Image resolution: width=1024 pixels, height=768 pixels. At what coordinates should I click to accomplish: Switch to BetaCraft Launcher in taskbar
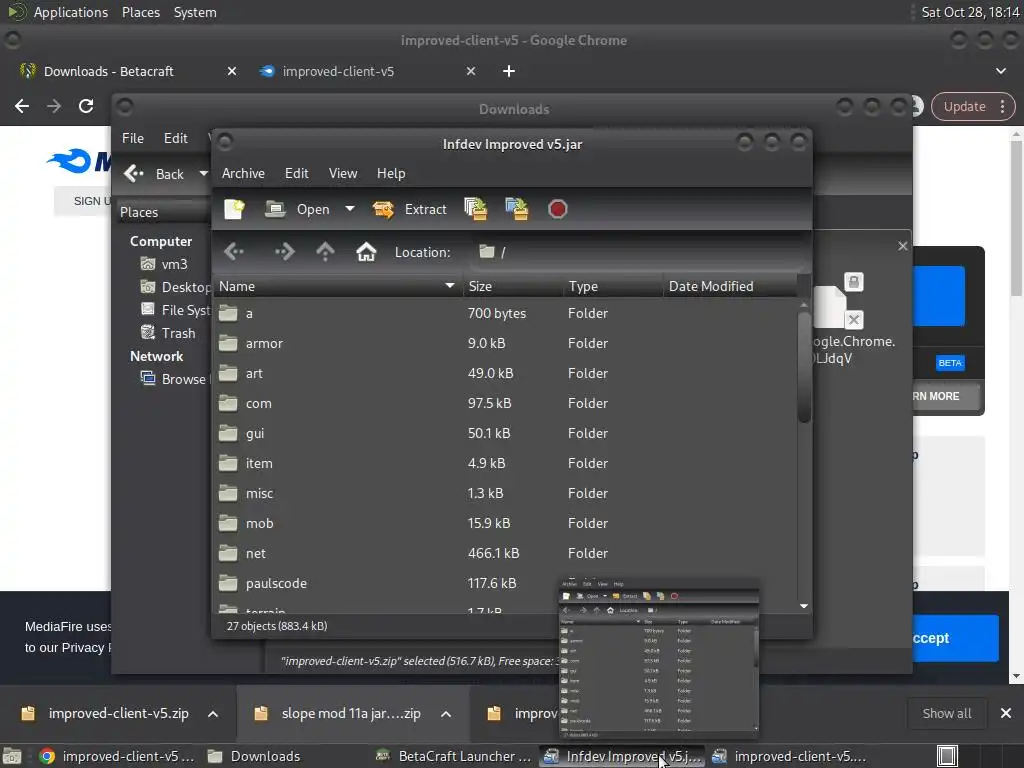(x=454, y=756)
